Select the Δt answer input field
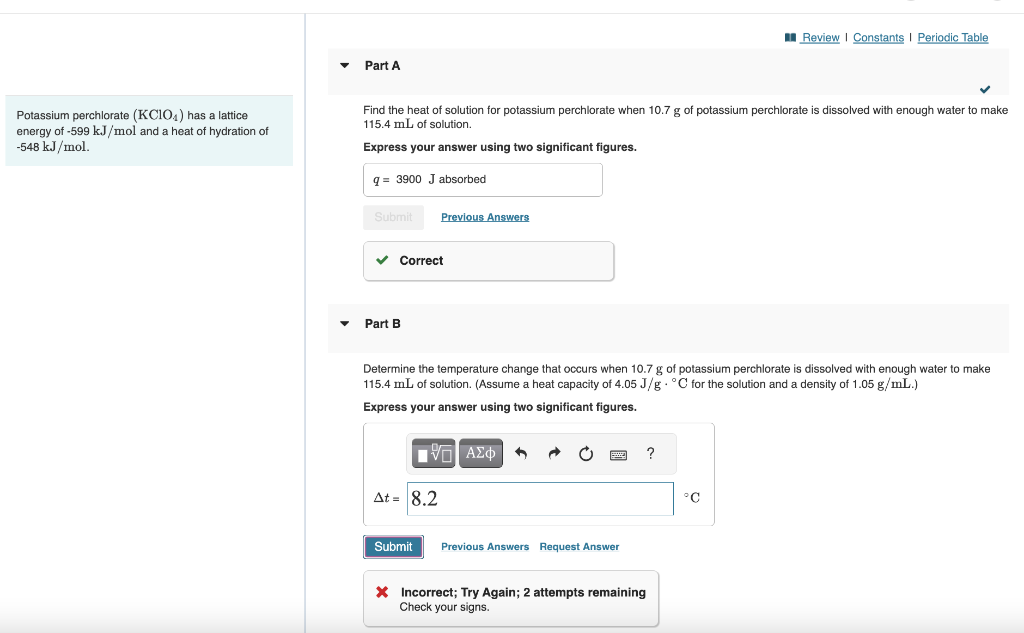Viewport: 1024px width, 633px height. (540, 498)
